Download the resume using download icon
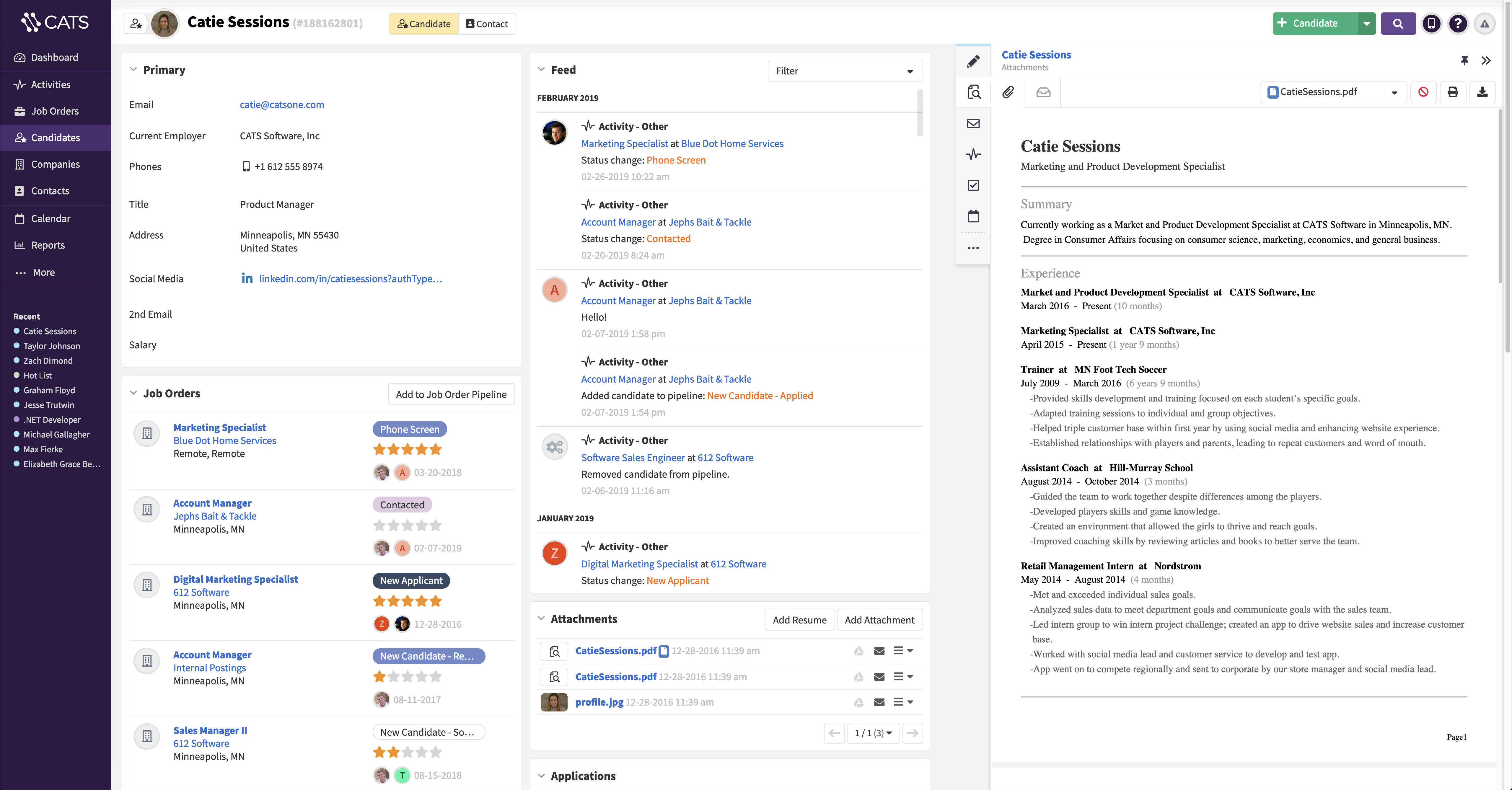 click(1482, 92)
